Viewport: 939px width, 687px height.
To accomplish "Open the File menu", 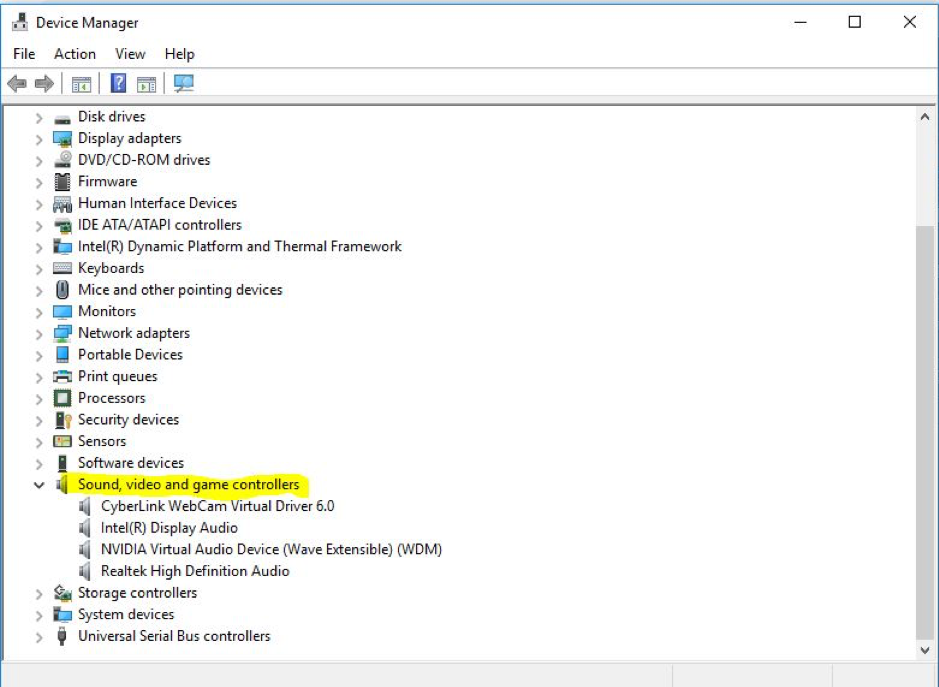I will pyautogui.click(x=24, y=54).
